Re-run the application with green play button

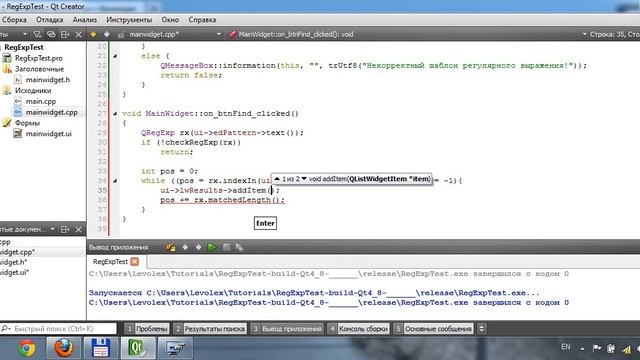[x=212, y=247]
